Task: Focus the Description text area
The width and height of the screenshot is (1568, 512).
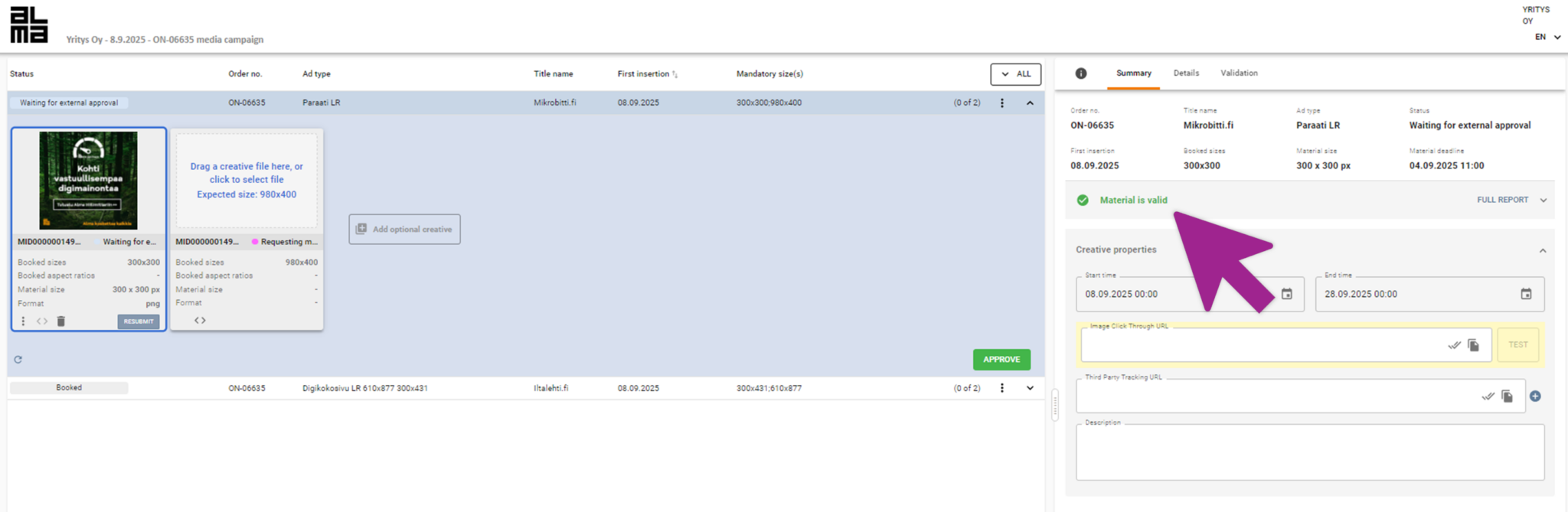Action: click(x=1310, y=452)
